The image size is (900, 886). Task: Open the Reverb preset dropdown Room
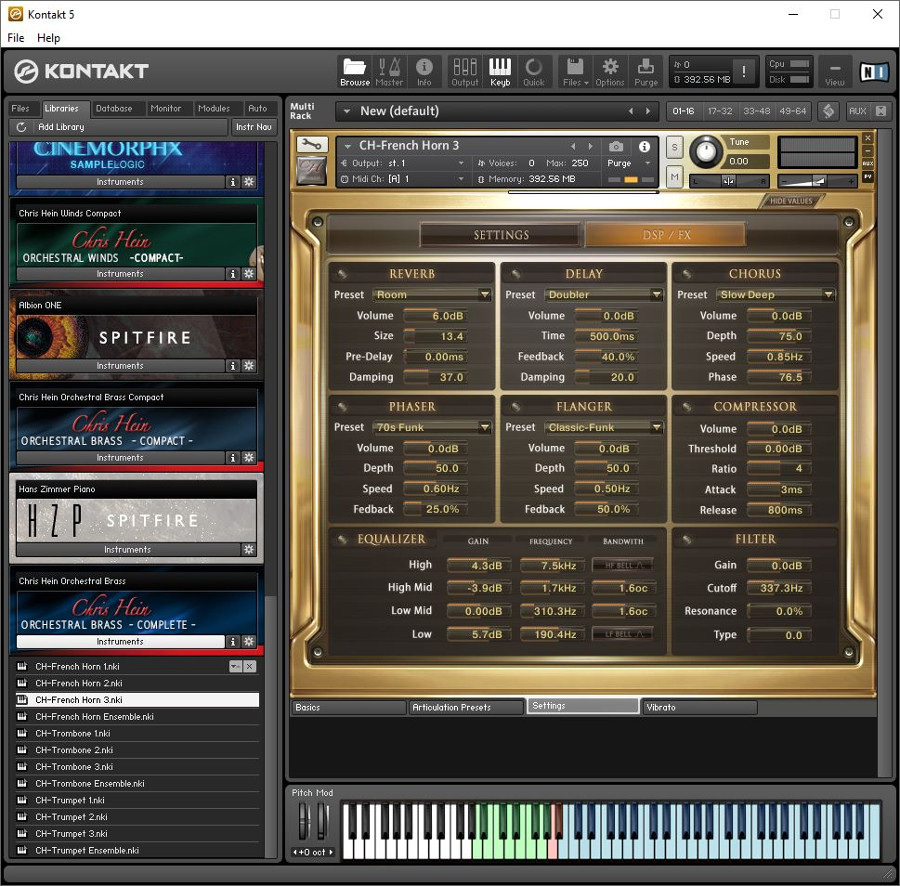click(x=431, y=294)
